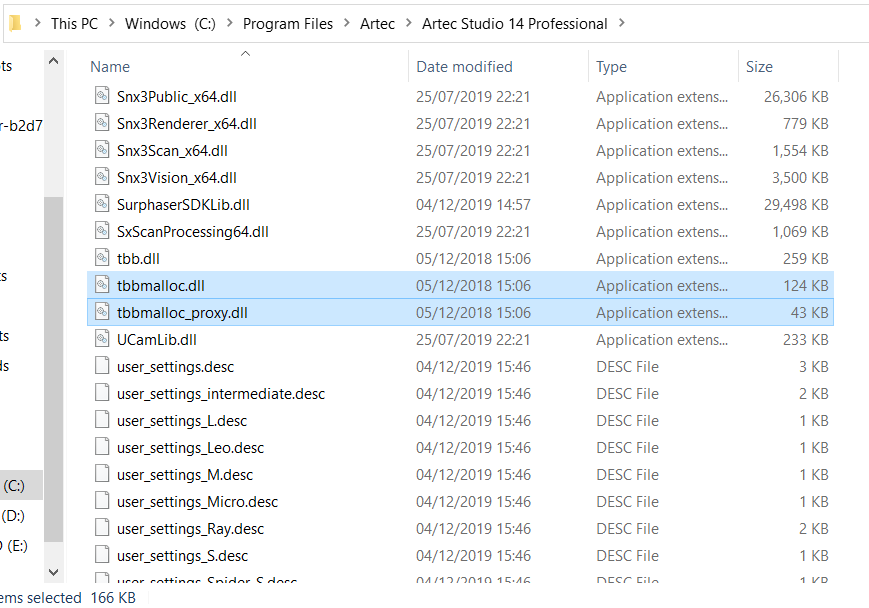Select the SurphaserSDKLib.dll file name
Image resolution: width=869 pixels, height=608 pixels.
(183, 205)
